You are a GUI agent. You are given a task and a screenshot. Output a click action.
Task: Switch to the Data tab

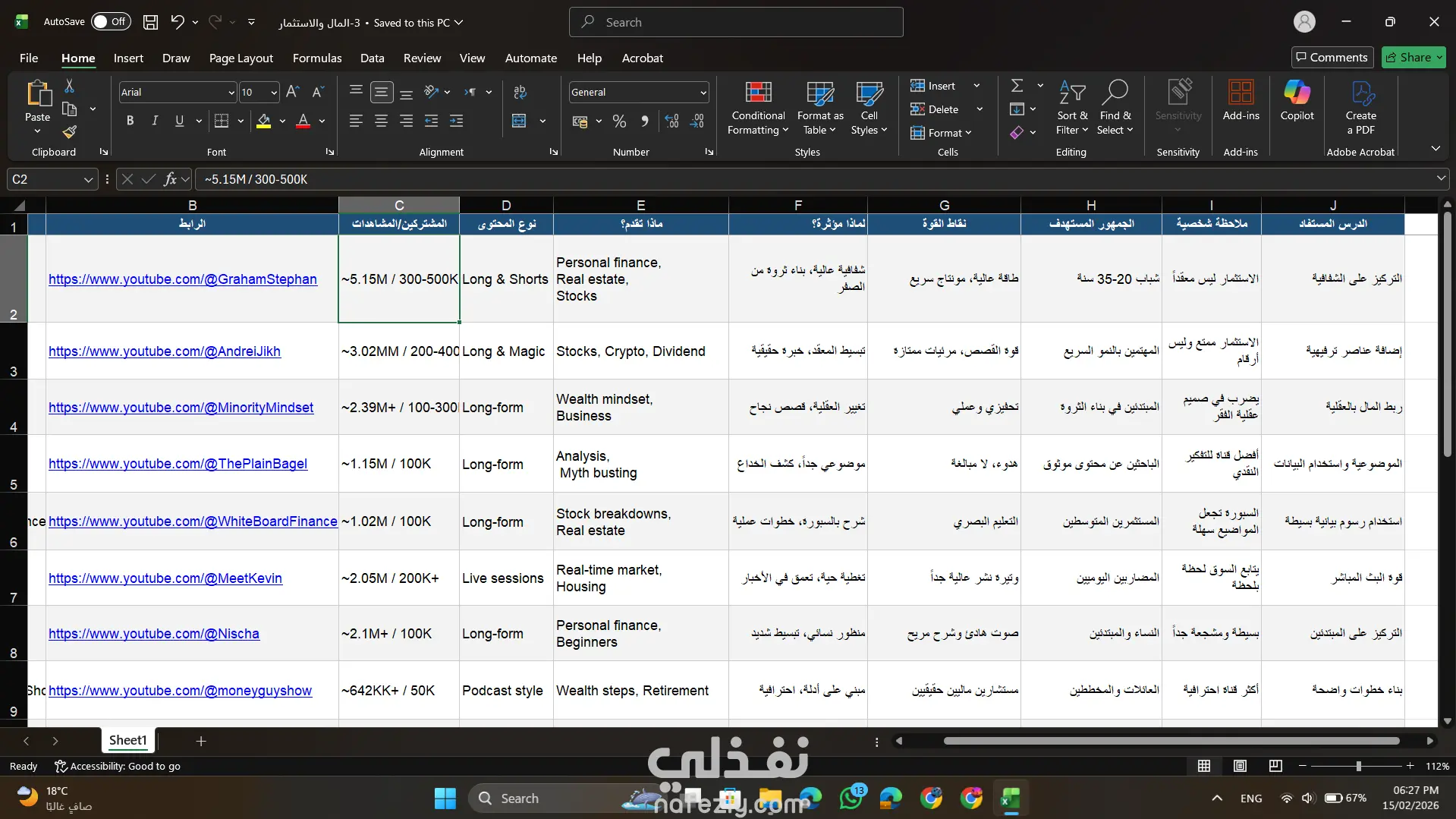click(372, 58)
